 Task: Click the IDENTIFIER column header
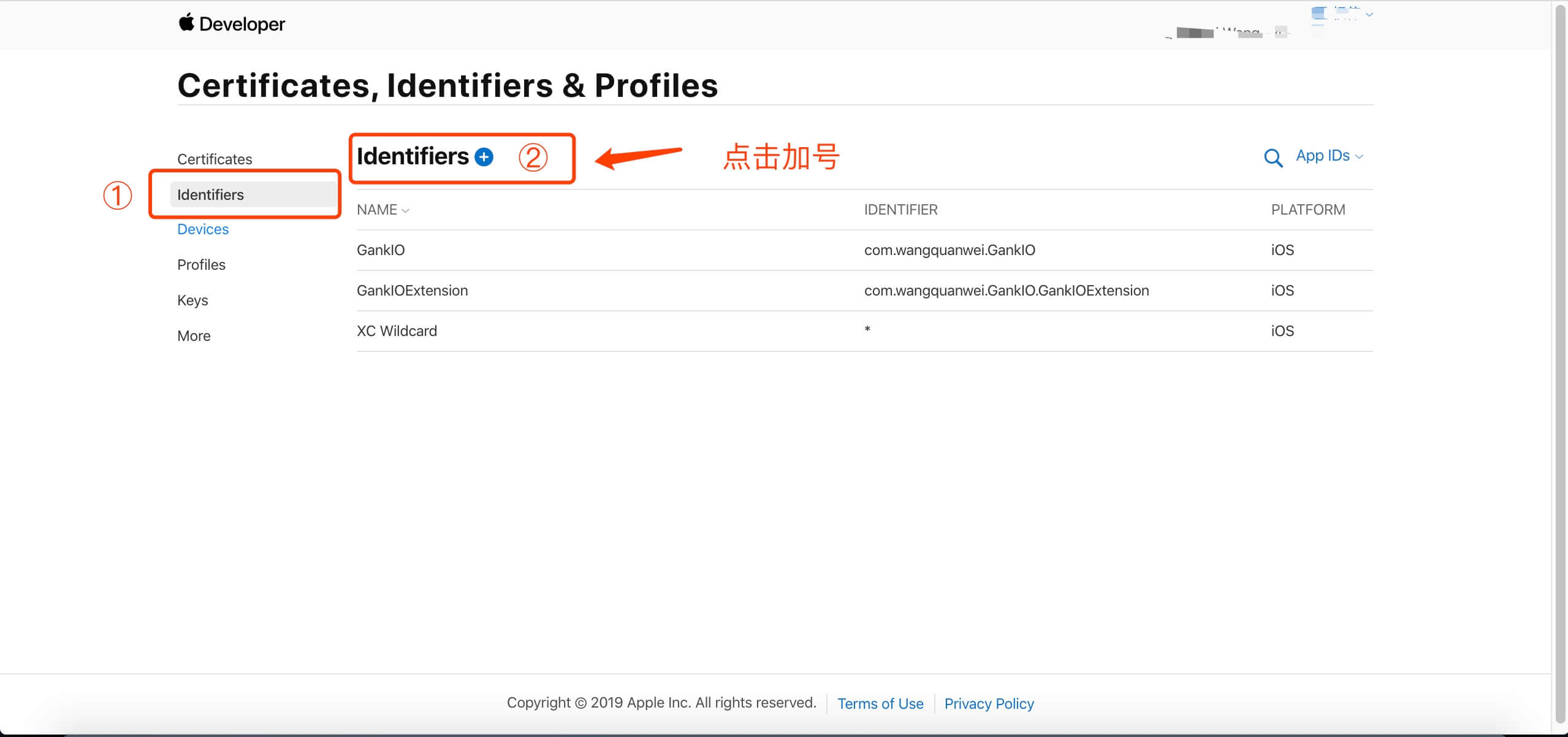[x=900, y=210]
